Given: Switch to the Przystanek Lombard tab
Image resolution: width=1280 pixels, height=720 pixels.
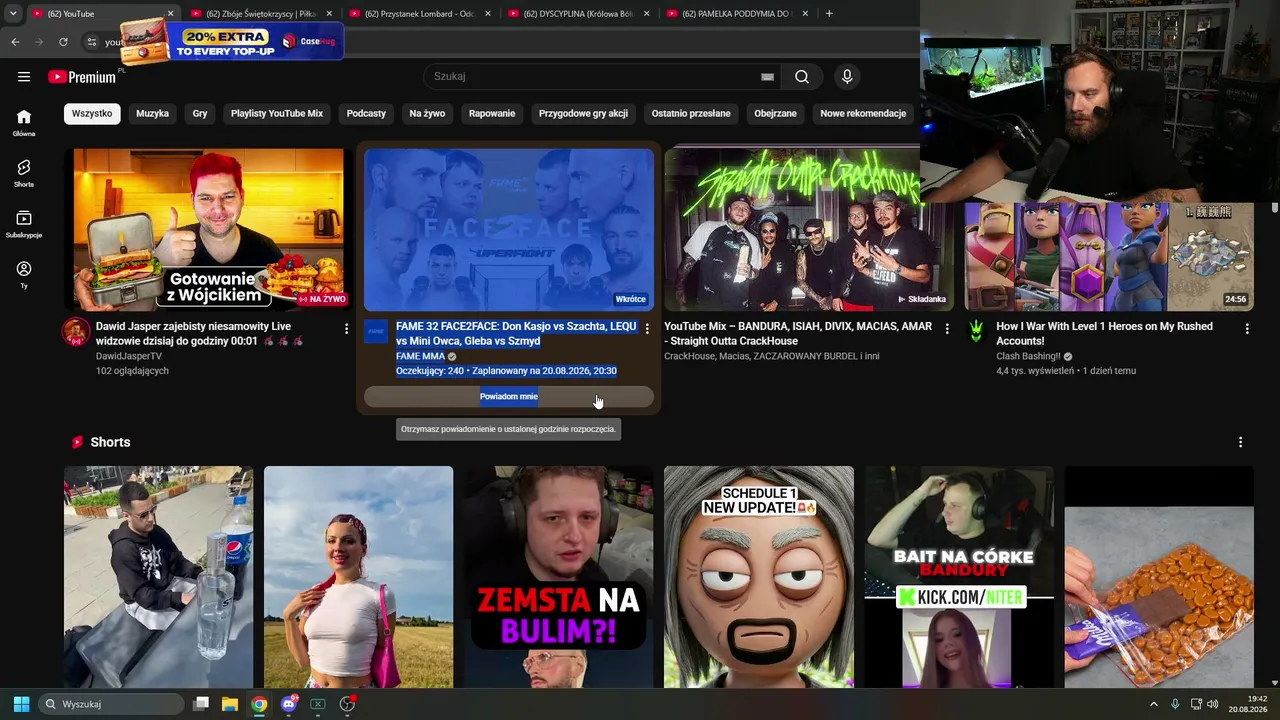Looking at the screenshot, I should (419, 14).
